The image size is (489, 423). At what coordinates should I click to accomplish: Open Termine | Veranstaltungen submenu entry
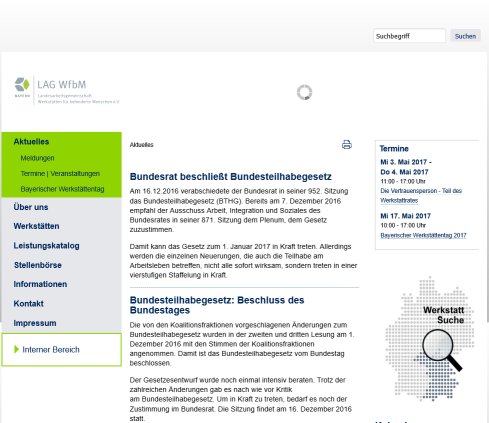coord(60,174)
